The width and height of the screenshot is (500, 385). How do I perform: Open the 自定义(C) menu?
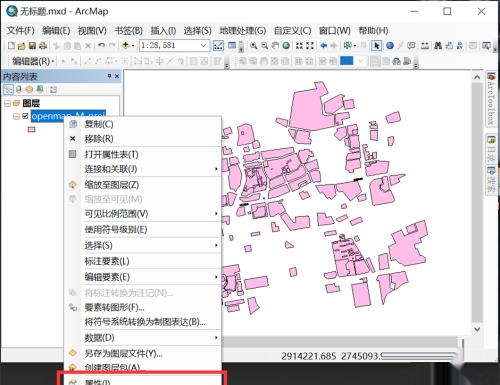click(x=292, y=31)
